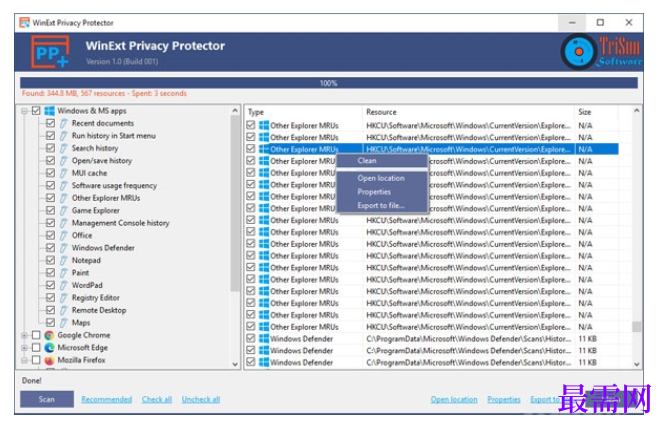The image size is (670, 430).
Task: Click the Google Chrome icon in tree
Action: [x=50, y=335]
